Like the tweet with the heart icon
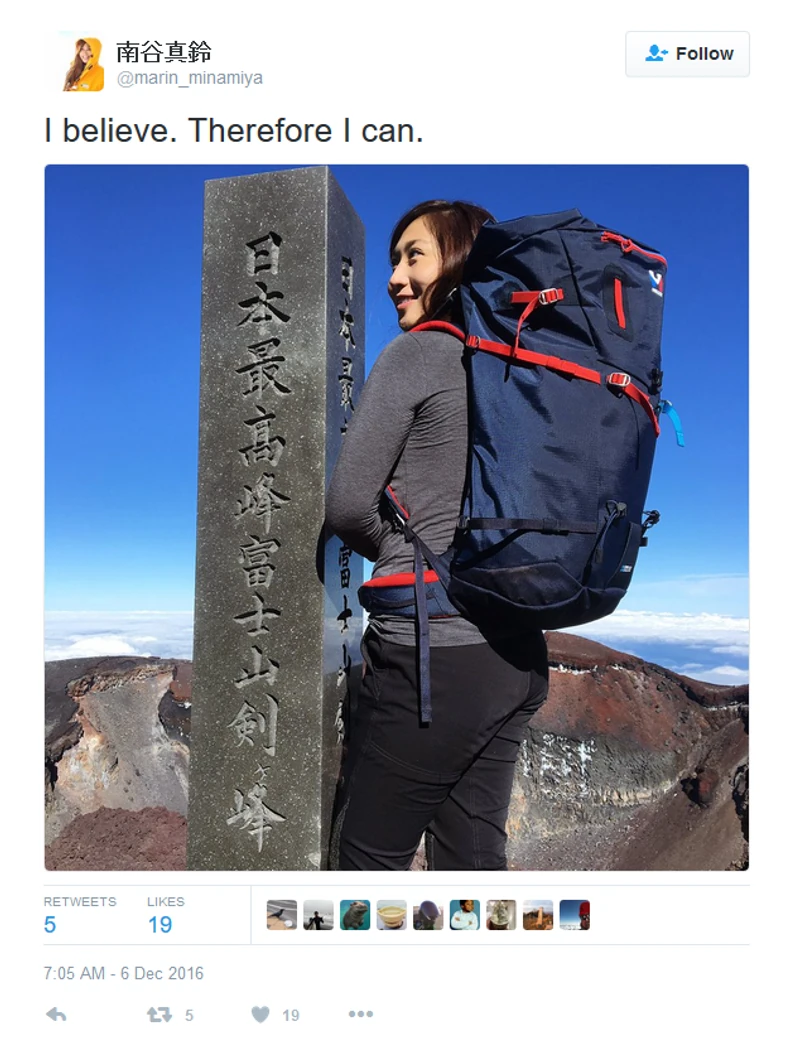 (x=260, y=1015)
